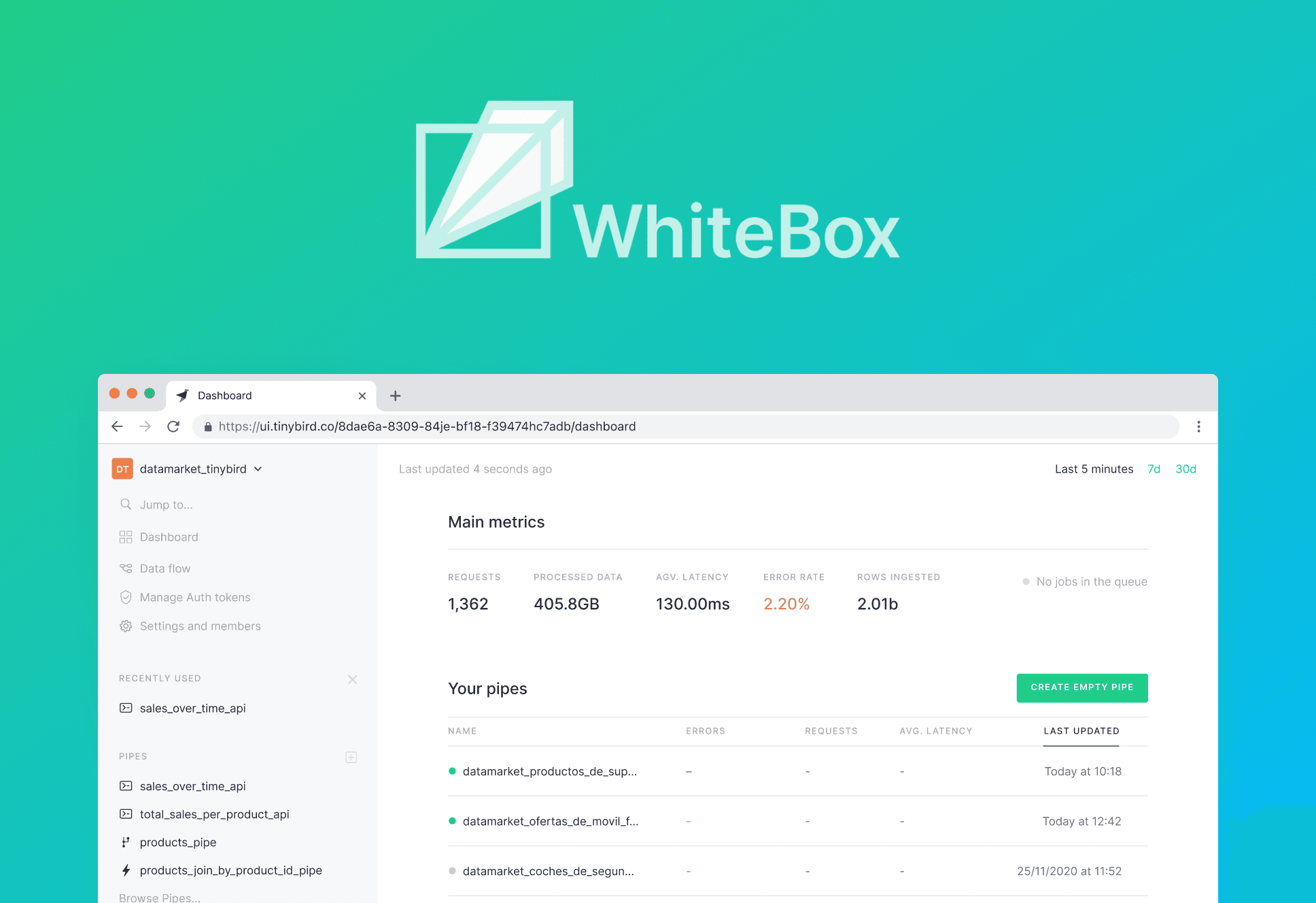1316x903 pixels.
Task: Select the 30d time range
Action: point(1185,469)
